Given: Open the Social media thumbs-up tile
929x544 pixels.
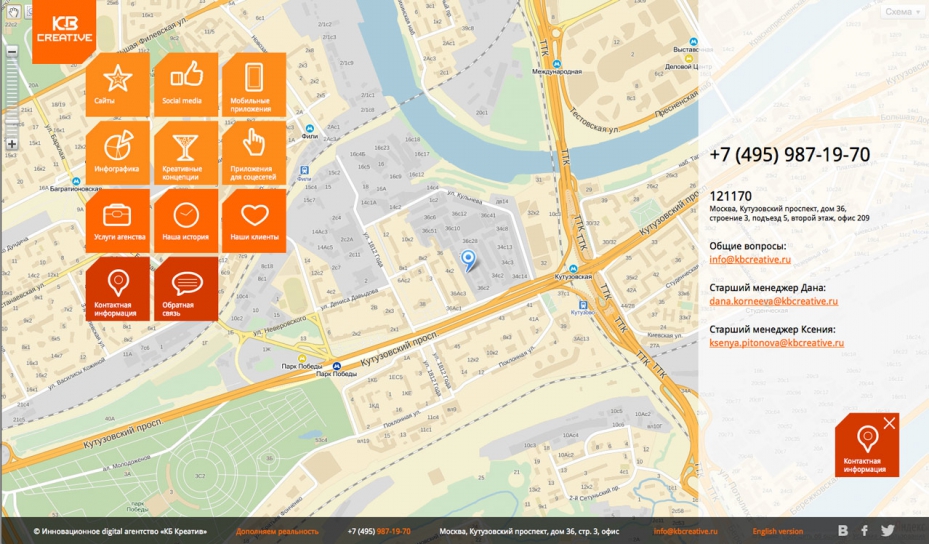Looking at the screenshot, I should (x=186, y=84).
